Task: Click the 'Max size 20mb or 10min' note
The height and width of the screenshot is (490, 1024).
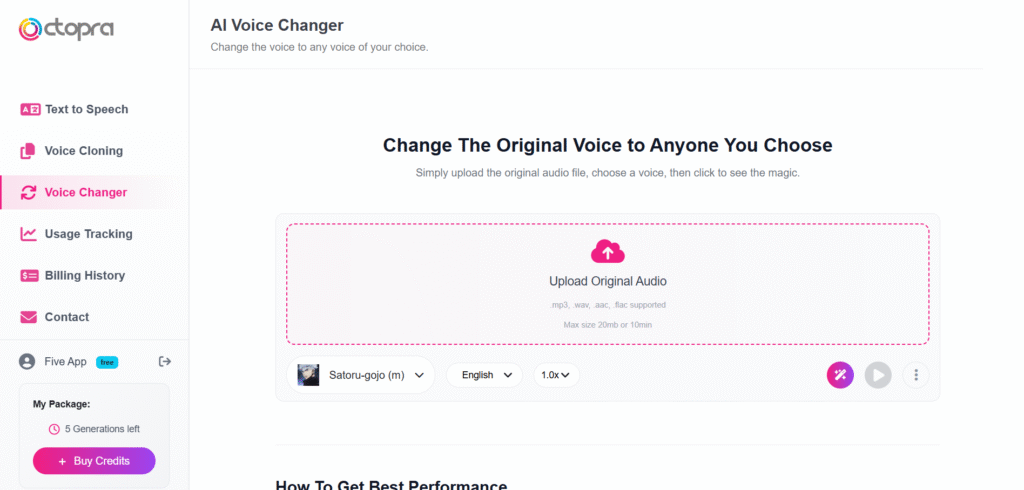Action: coord(607,325)
